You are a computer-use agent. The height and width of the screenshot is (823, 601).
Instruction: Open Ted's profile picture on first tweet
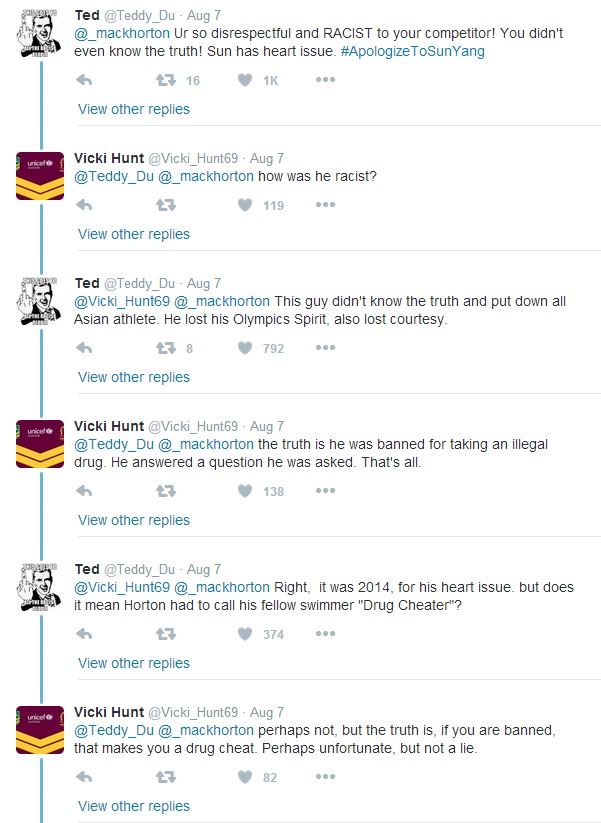tap(40, 34)
